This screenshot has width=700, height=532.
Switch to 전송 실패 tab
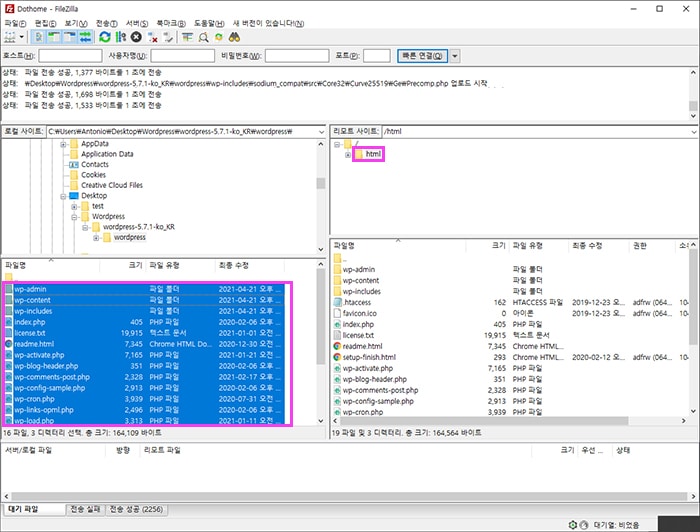point(85,509)
